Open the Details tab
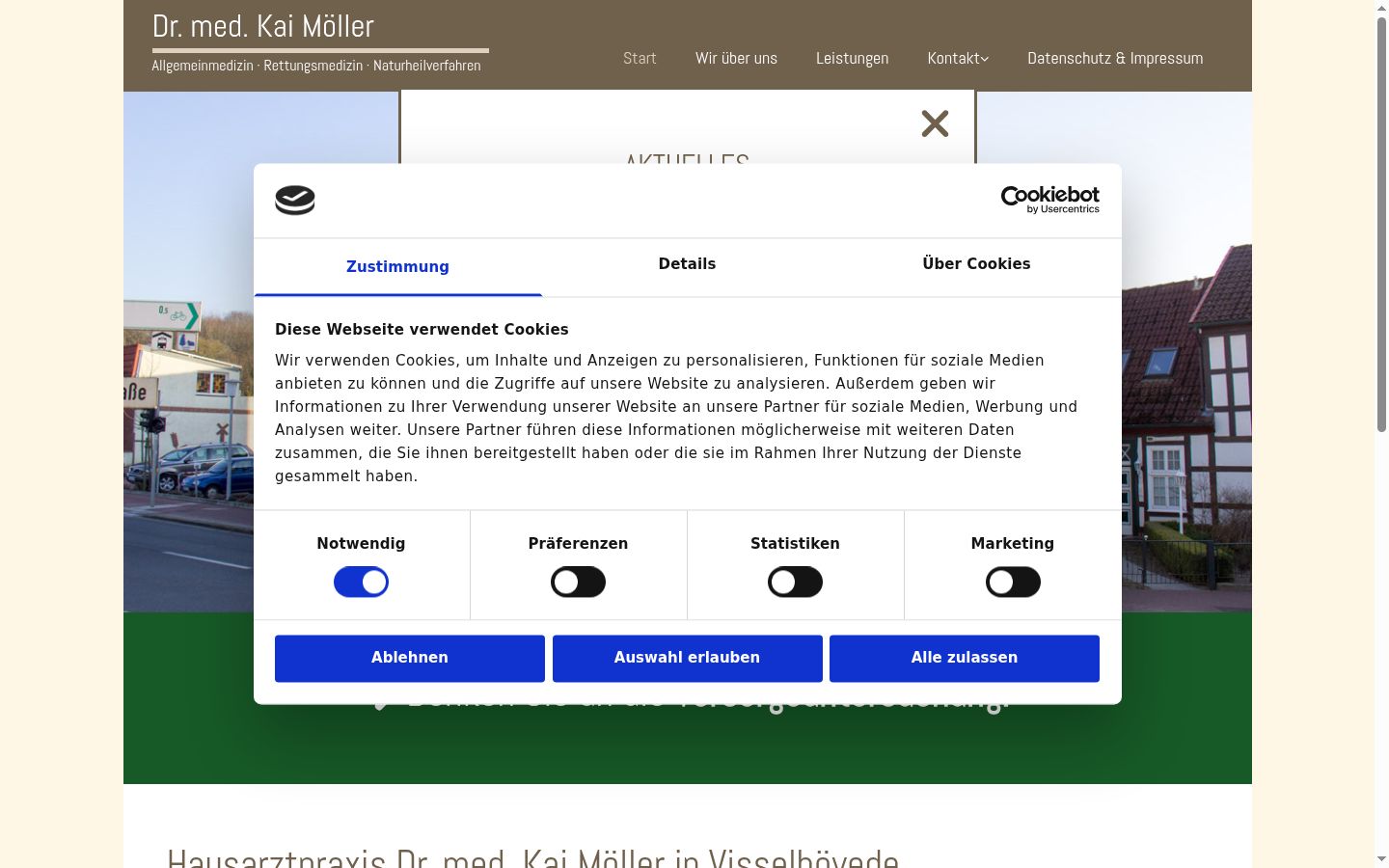Screen dimensions: 1389x868 point(687,264)
